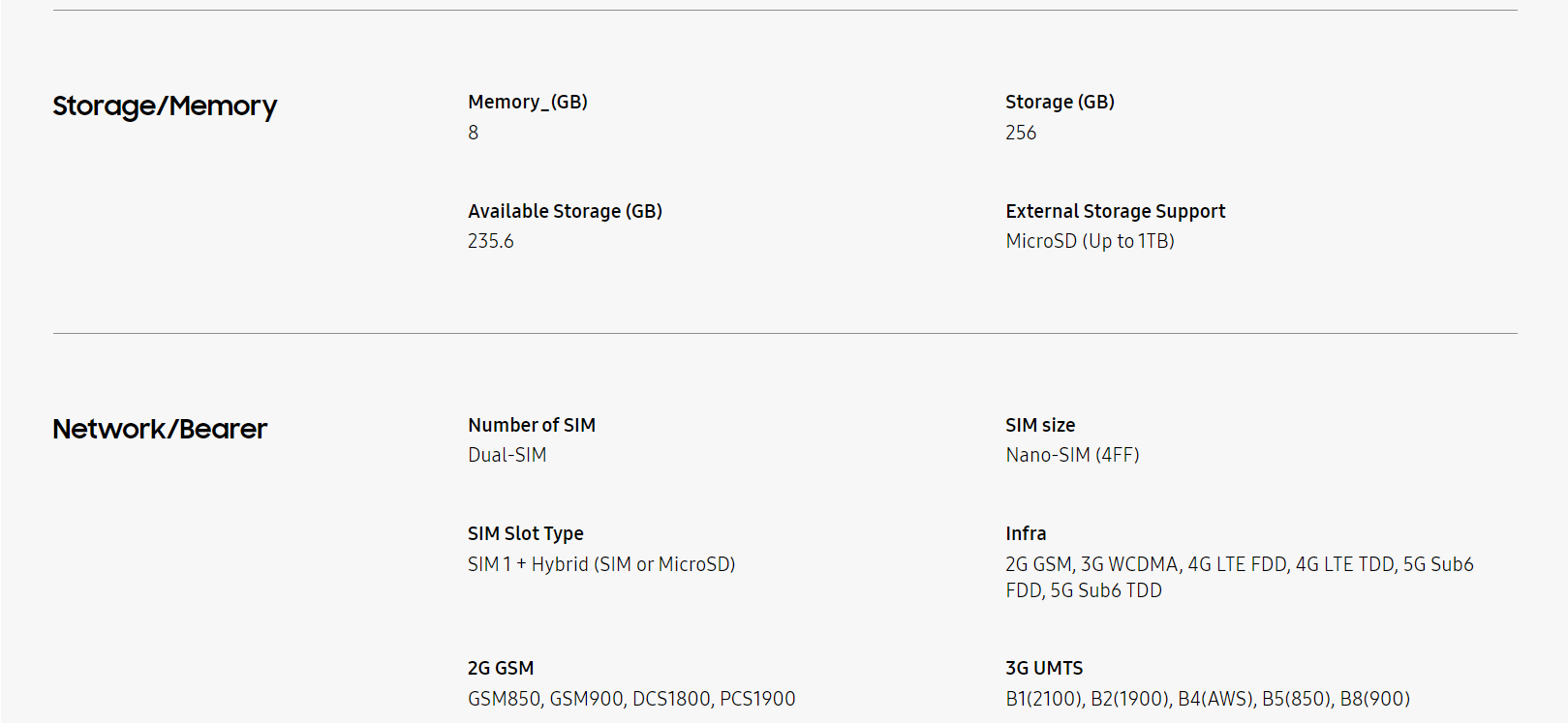The width and height of the screenshot is (1568, 723).
Task: Select the memory value 8
Action: (474, 133)
